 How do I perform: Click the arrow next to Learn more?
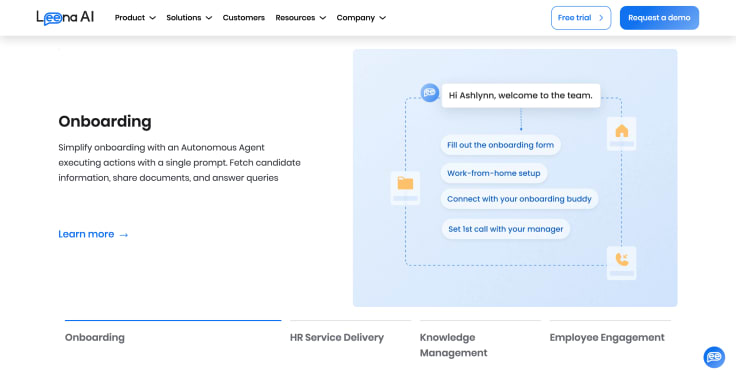click(124, 234)
